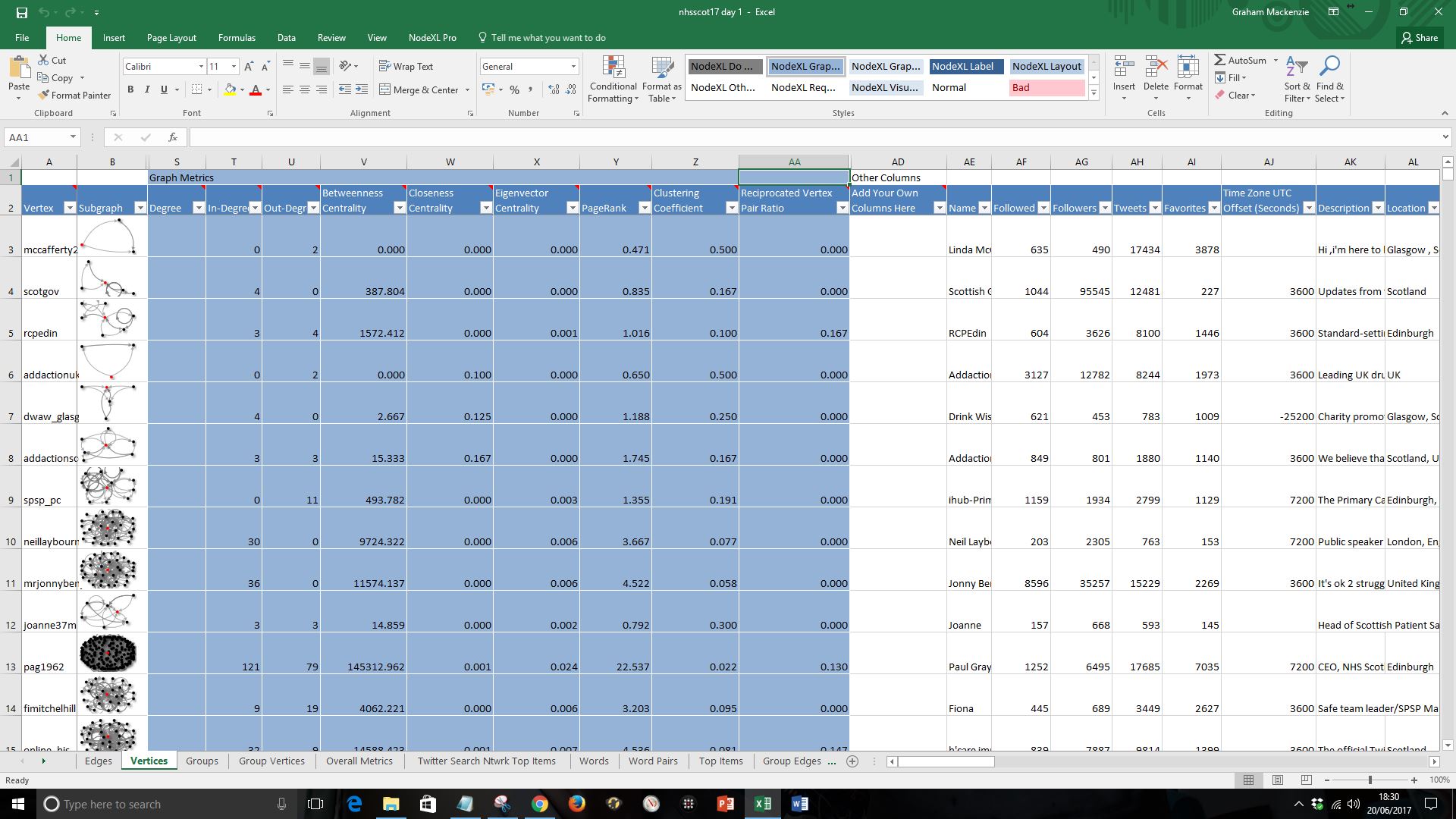
Task: Open Sort & Filter tool
Action: pos(1297,79)
